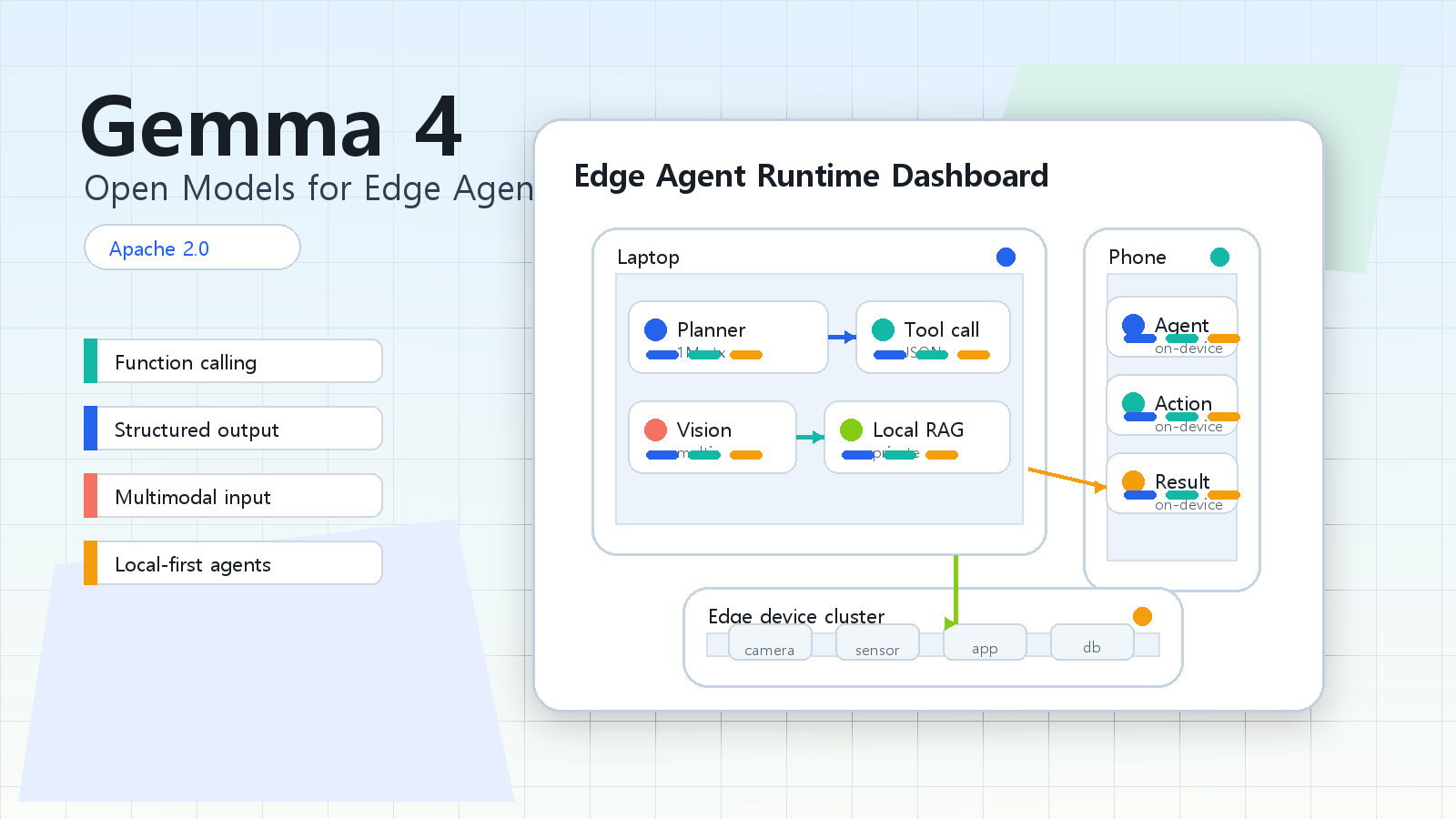Click the Gemma 4 title

pyautogui.click(x=271, y=127)
